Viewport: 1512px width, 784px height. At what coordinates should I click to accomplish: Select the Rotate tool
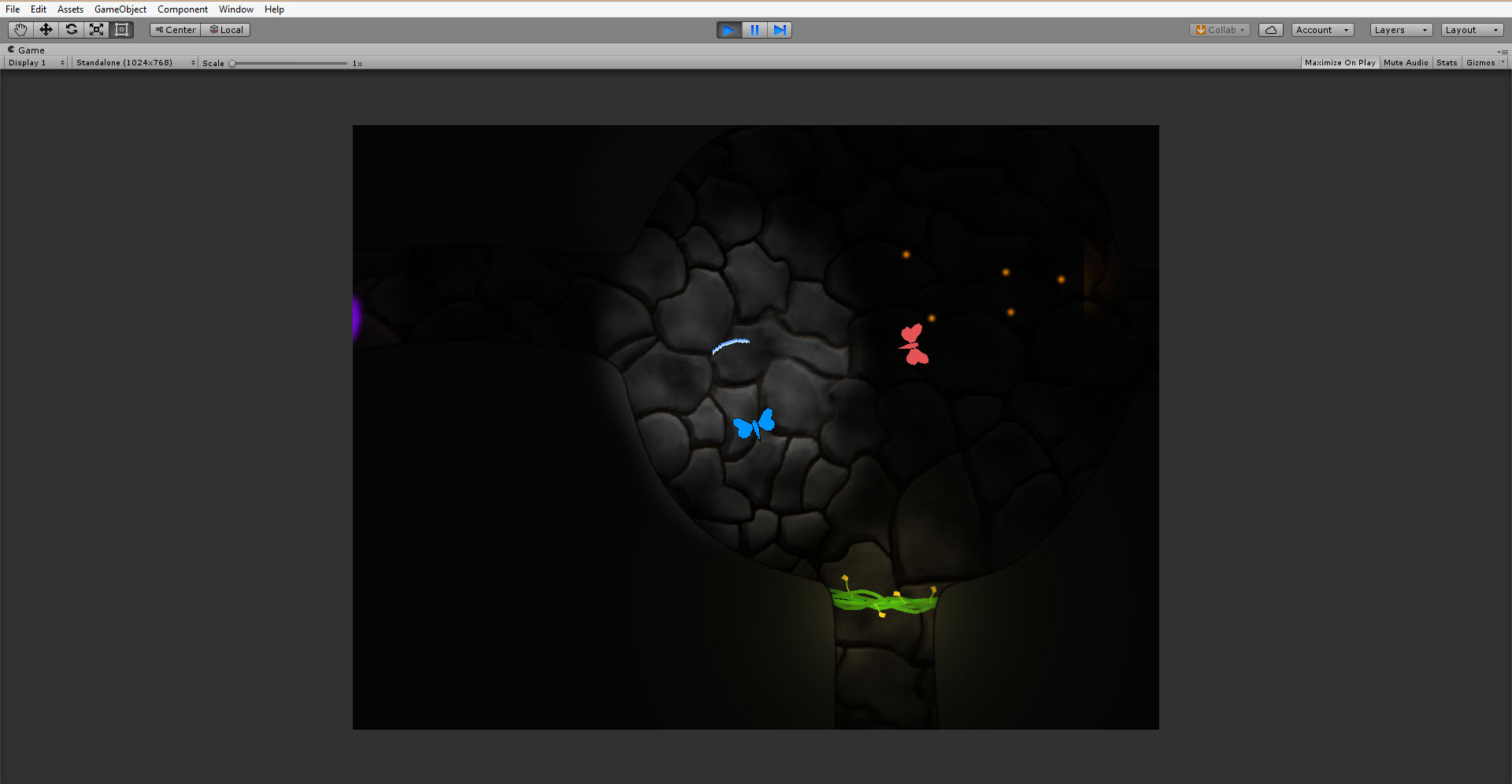71,30
